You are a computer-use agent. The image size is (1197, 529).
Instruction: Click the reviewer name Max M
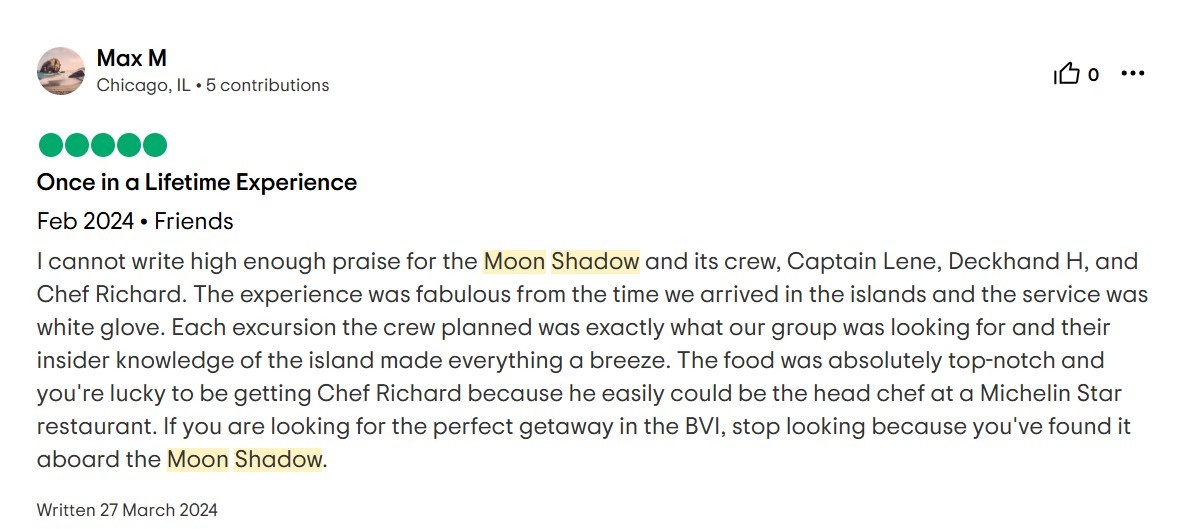131,59
